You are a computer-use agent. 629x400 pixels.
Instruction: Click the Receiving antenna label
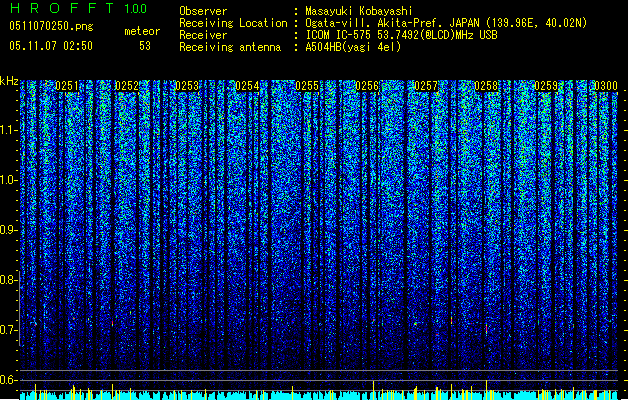click(230, 47)
